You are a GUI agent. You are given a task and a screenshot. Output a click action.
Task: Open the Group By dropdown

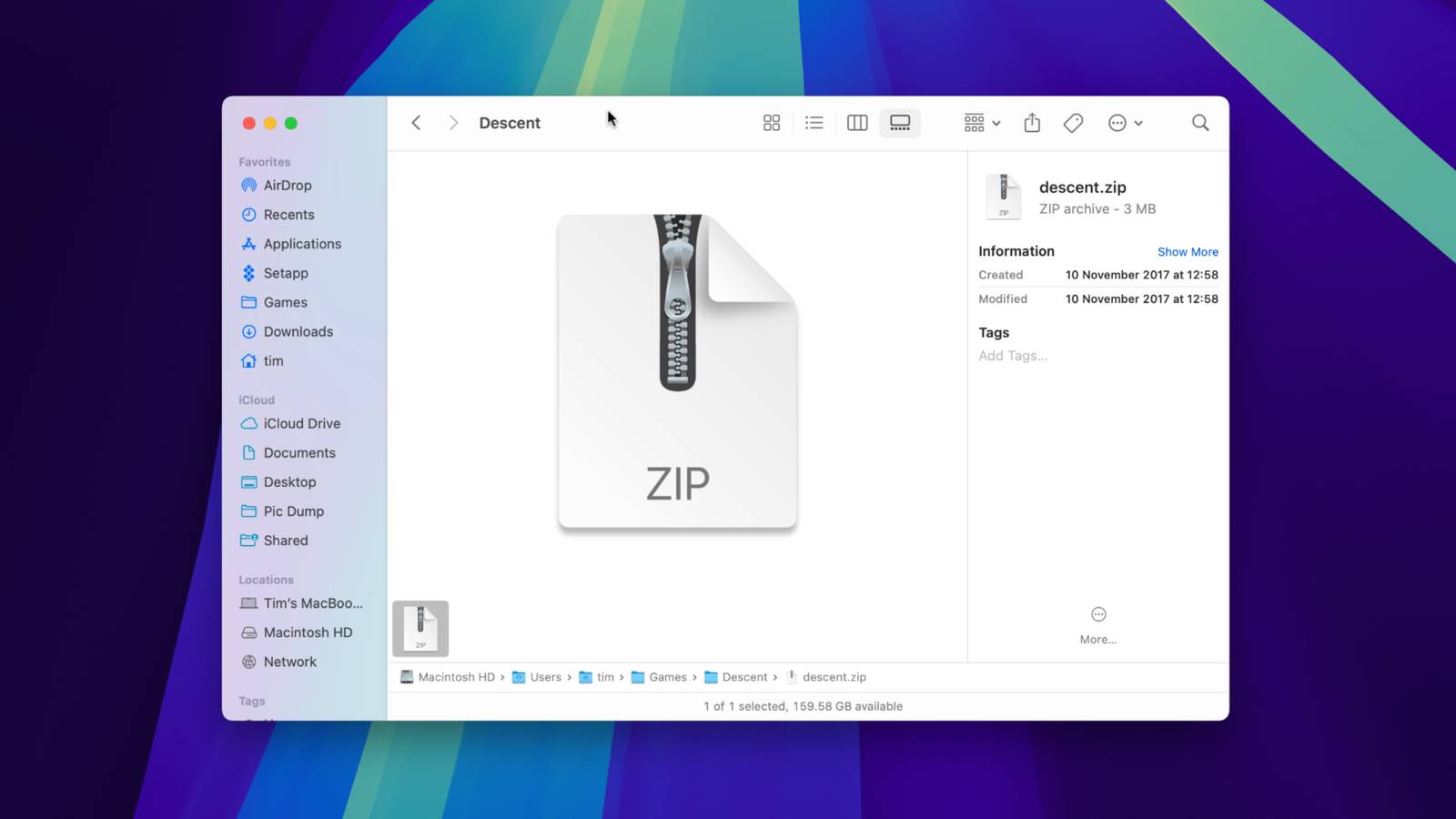coord(982,123)
